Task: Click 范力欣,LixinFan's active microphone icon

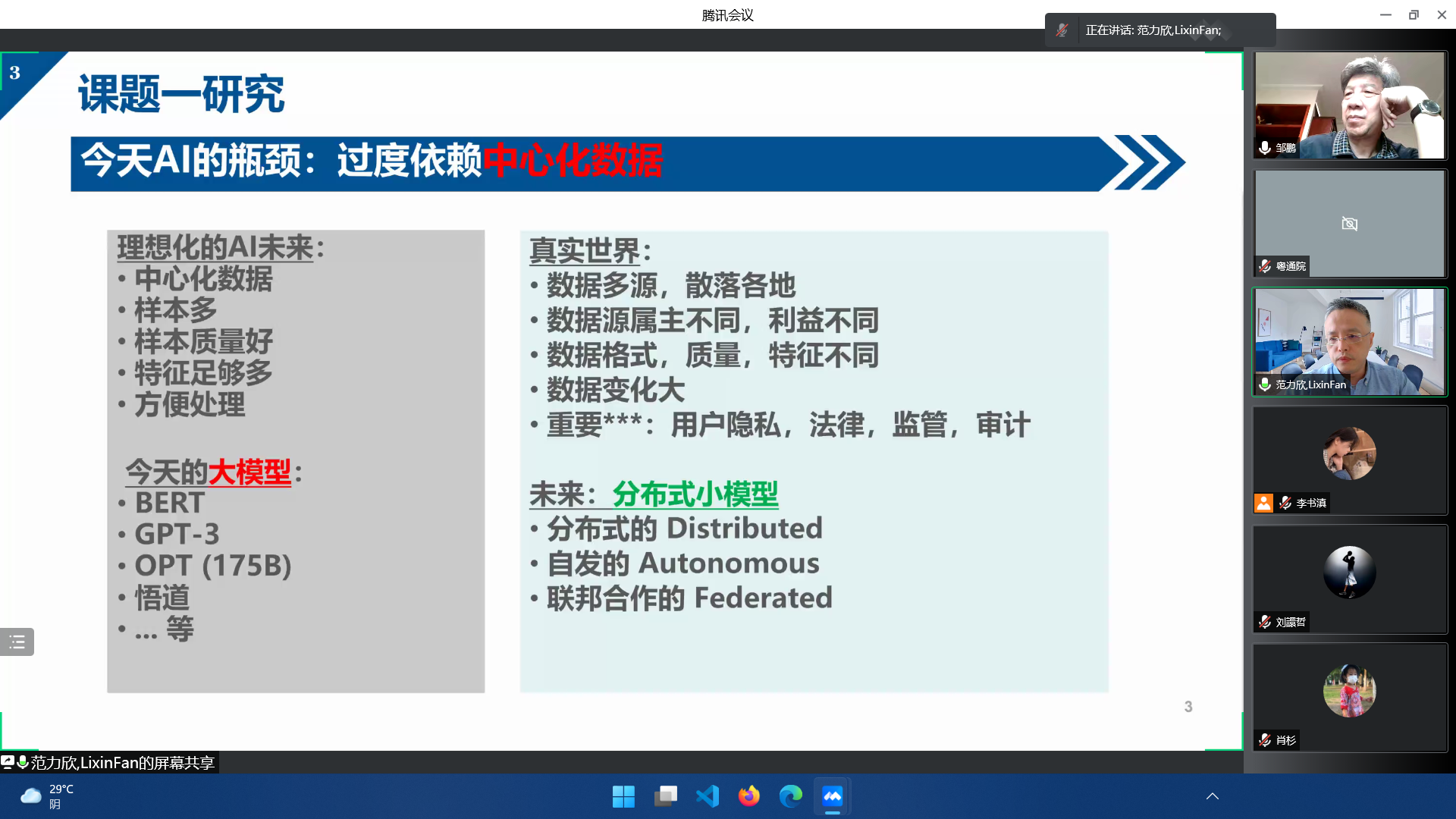Action: click(1264, 384)
